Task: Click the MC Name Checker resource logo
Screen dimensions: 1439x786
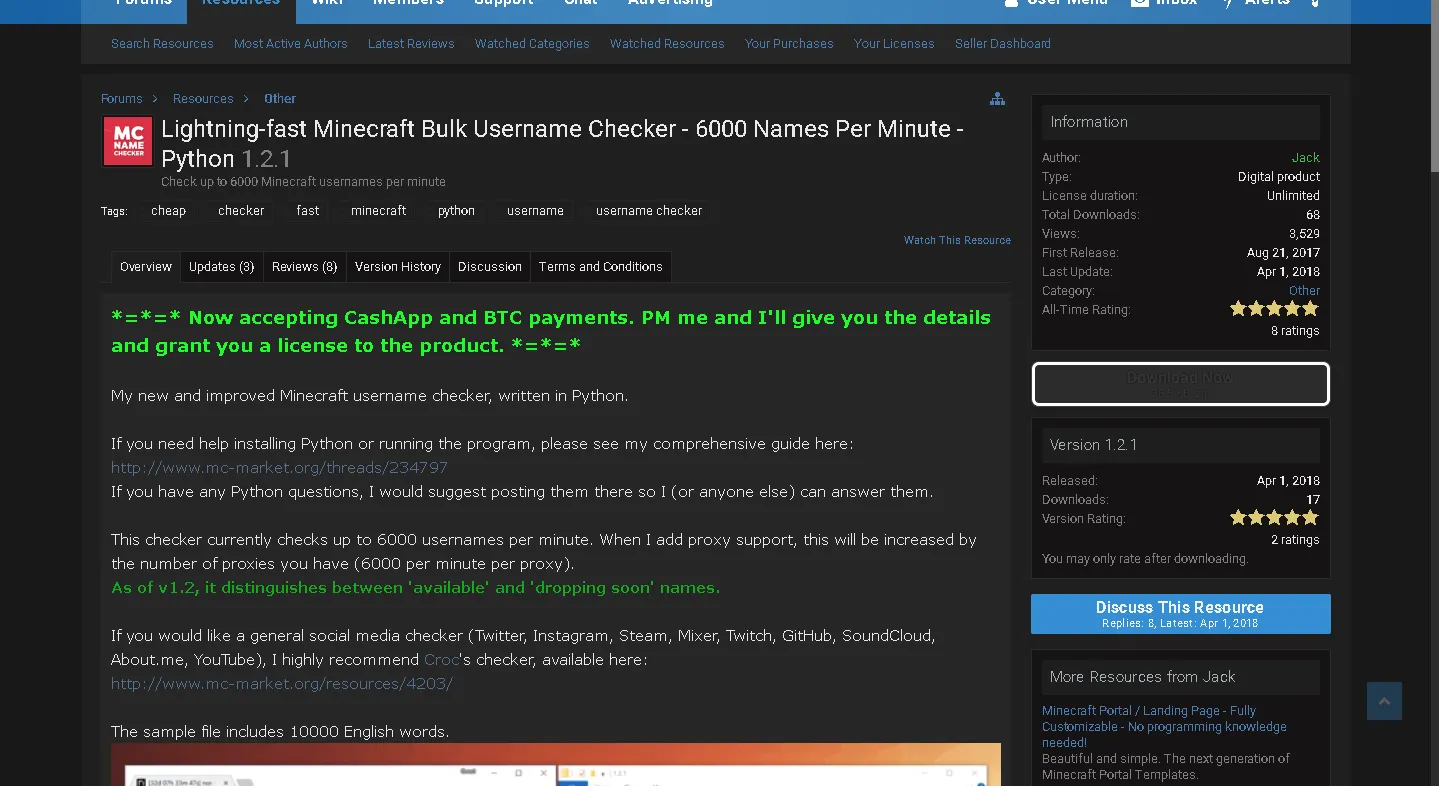Action: [x=128, y=142]
